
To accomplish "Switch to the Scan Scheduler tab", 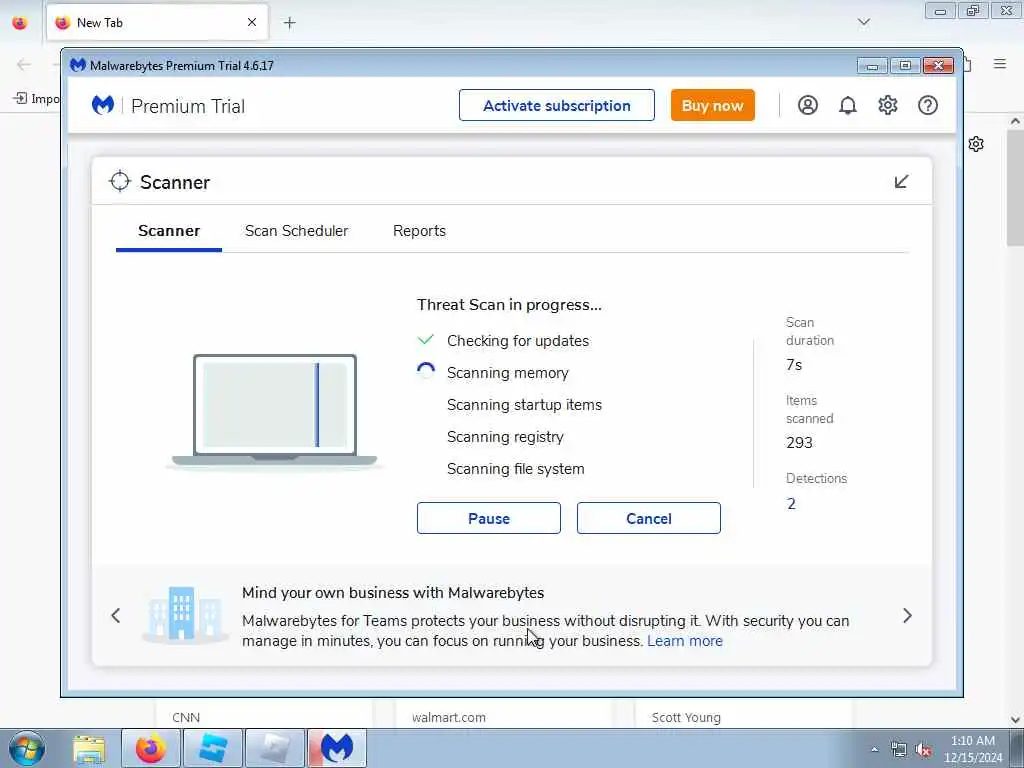I will tap(296, 231).
